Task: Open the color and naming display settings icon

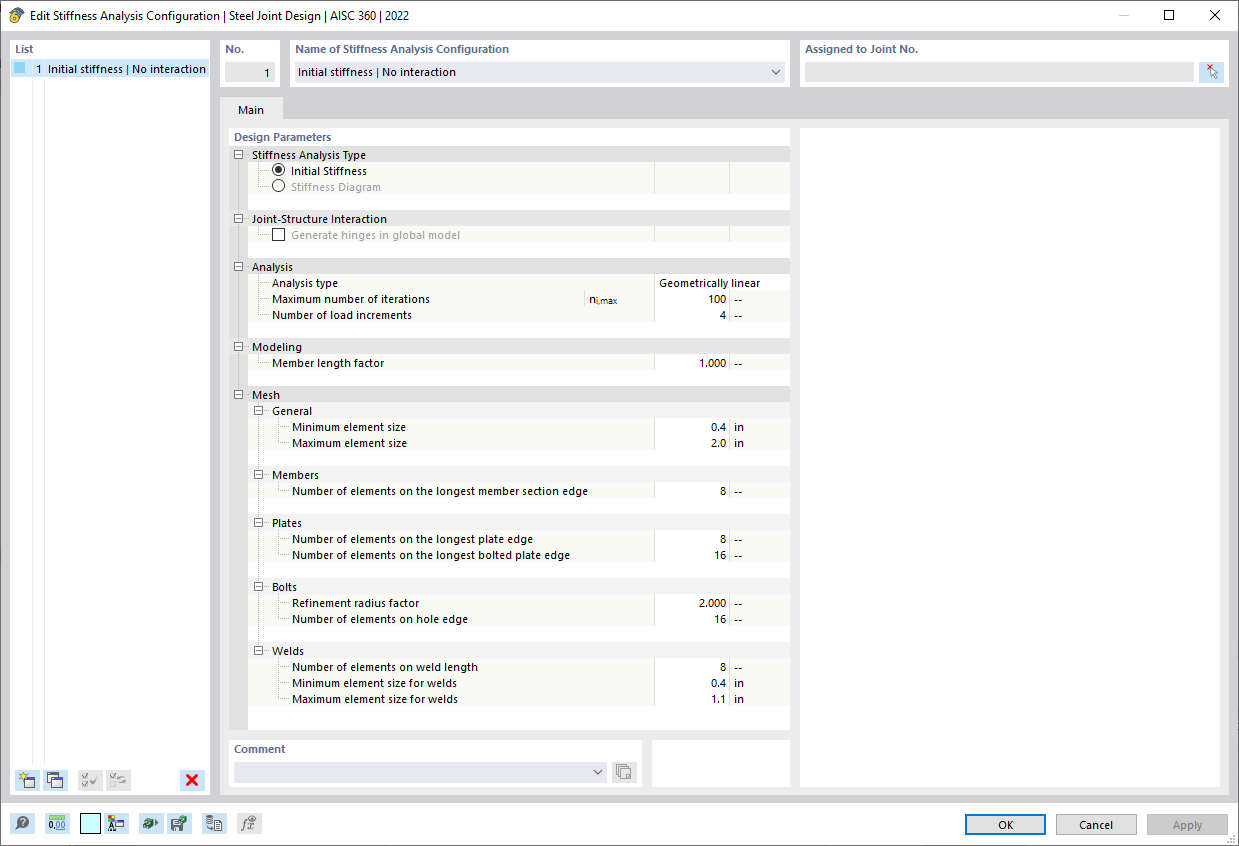Action: click(x=117, y=824)
